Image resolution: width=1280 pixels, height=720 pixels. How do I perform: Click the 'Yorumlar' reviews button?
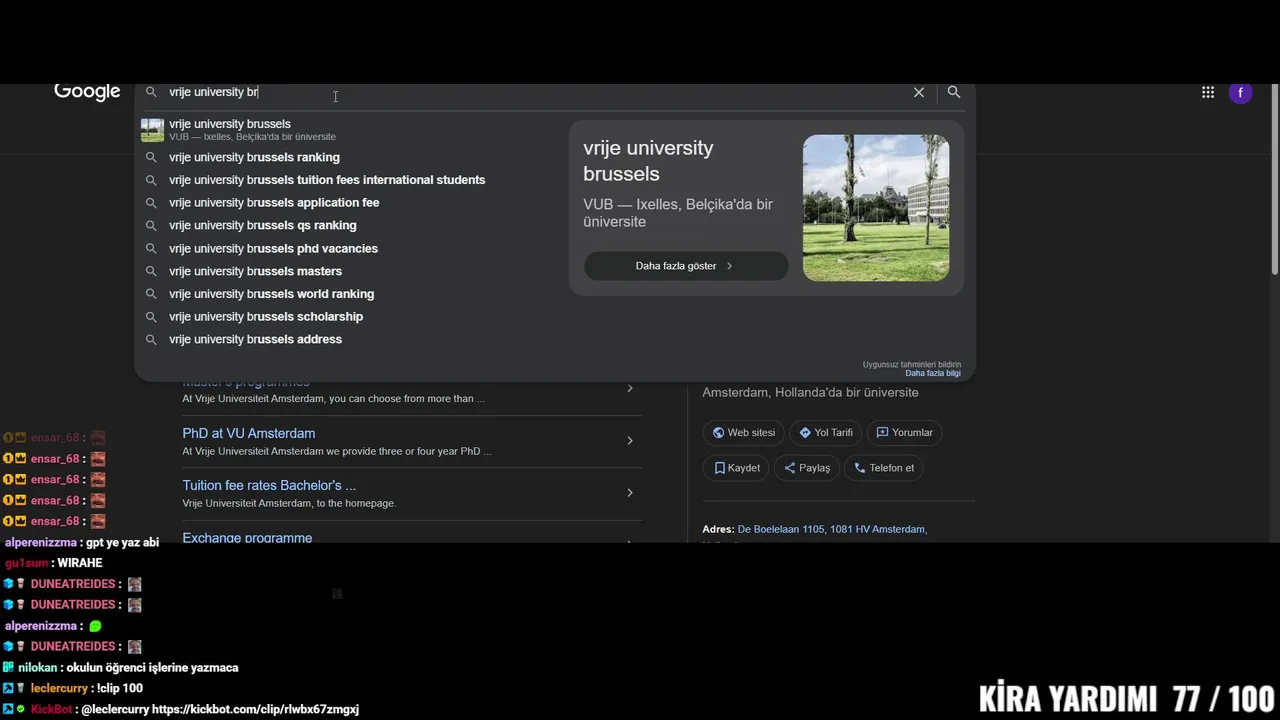coord(904,433)
